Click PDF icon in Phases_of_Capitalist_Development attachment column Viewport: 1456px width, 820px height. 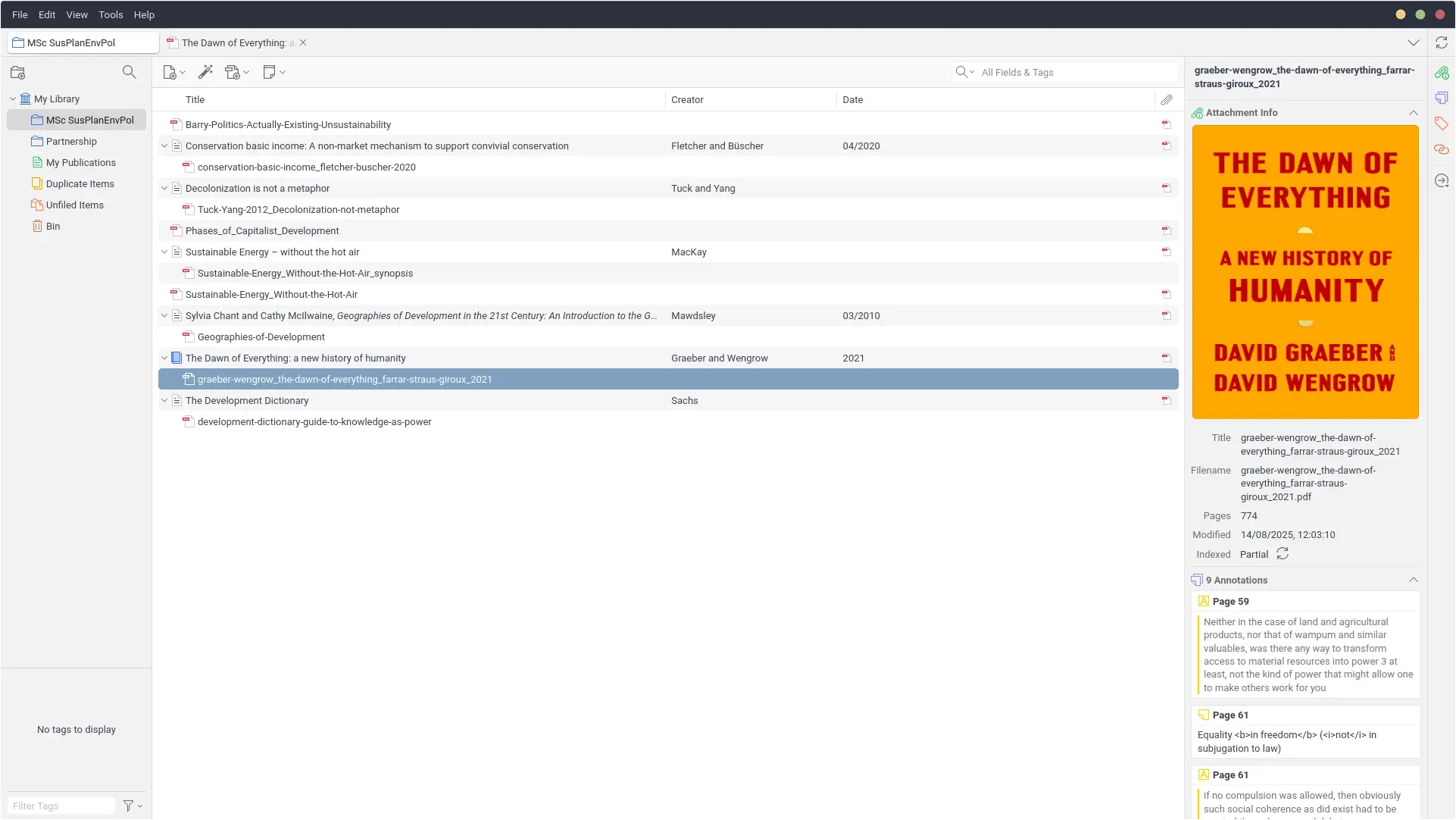(x=1167, y=230)
